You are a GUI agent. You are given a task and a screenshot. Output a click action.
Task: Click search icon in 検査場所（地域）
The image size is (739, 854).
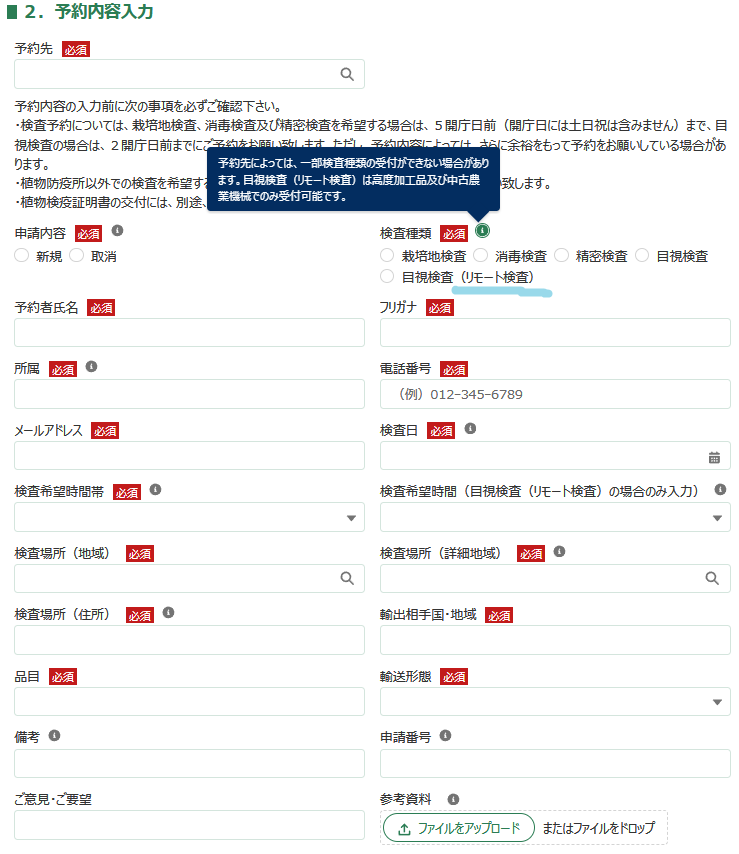pos(347,578)
